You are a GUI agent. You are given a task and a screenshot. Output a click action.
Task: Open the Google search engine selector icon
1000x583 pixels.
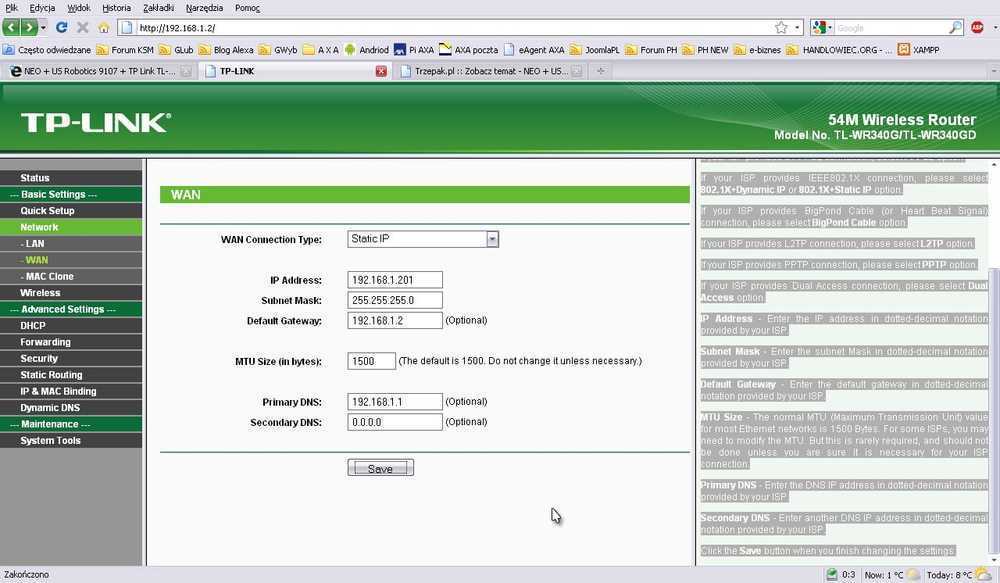pyautogui.click(x=821, y=27)
